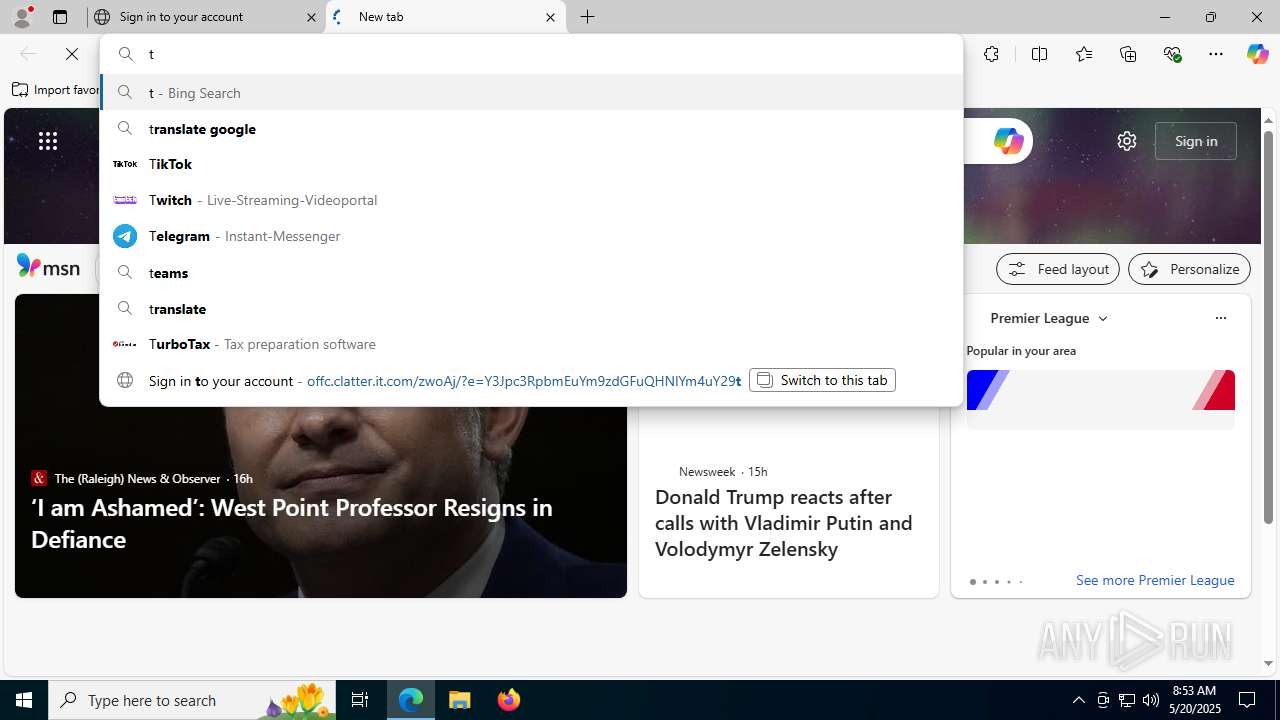
Task: Close the 'Sign in to your account' tab
Action: [x=311, y=17]
